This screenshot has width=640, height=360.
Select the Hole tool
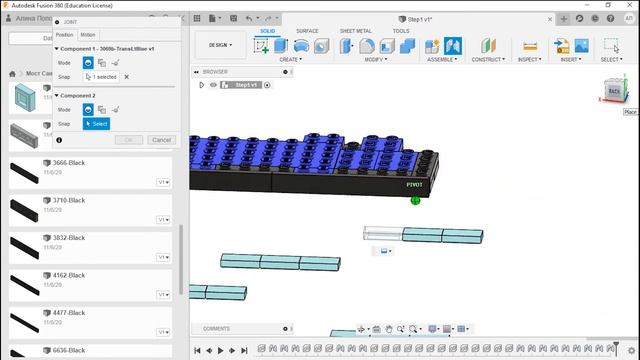(322, 45)
